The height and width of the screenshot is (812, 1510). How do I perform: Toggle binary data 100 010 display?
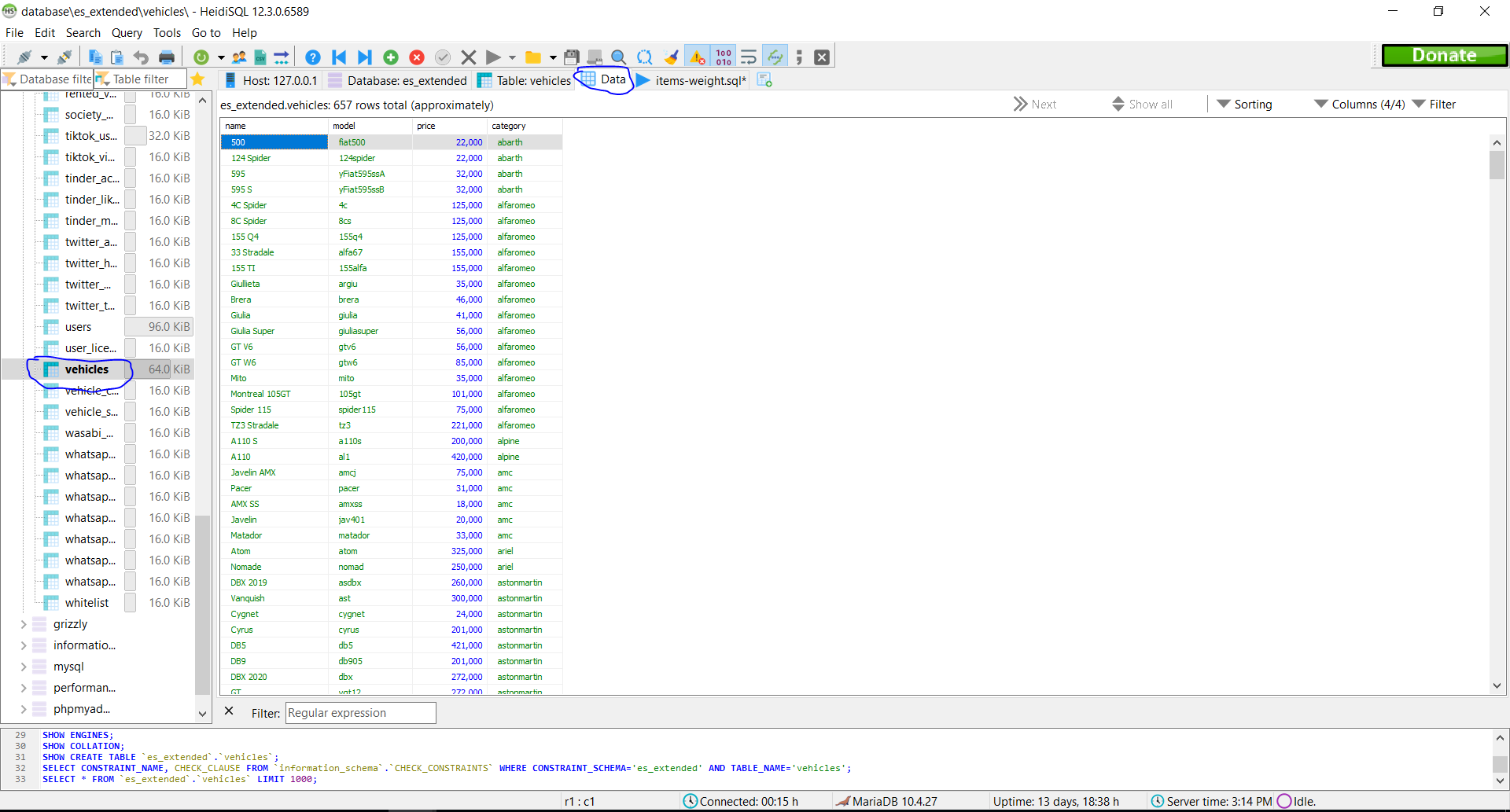[x=724, y=57]
